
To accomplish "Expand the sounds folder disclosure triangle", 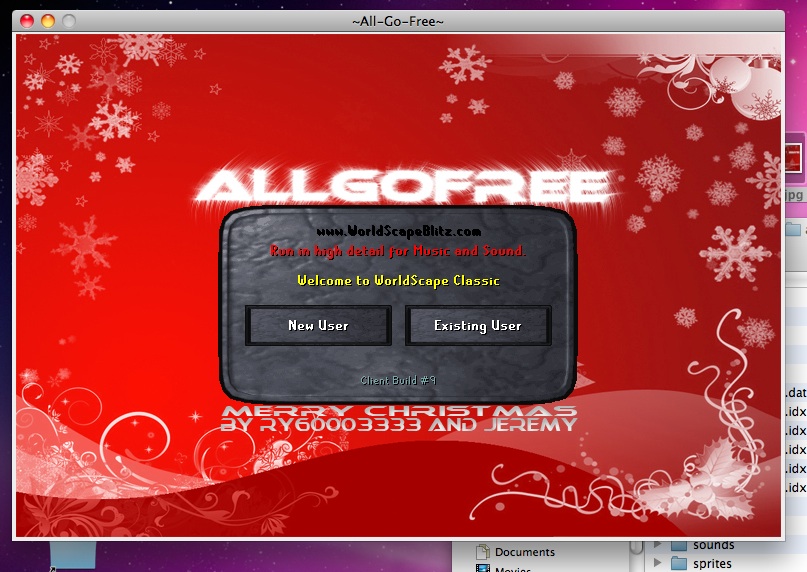I will tap(657, 544).
